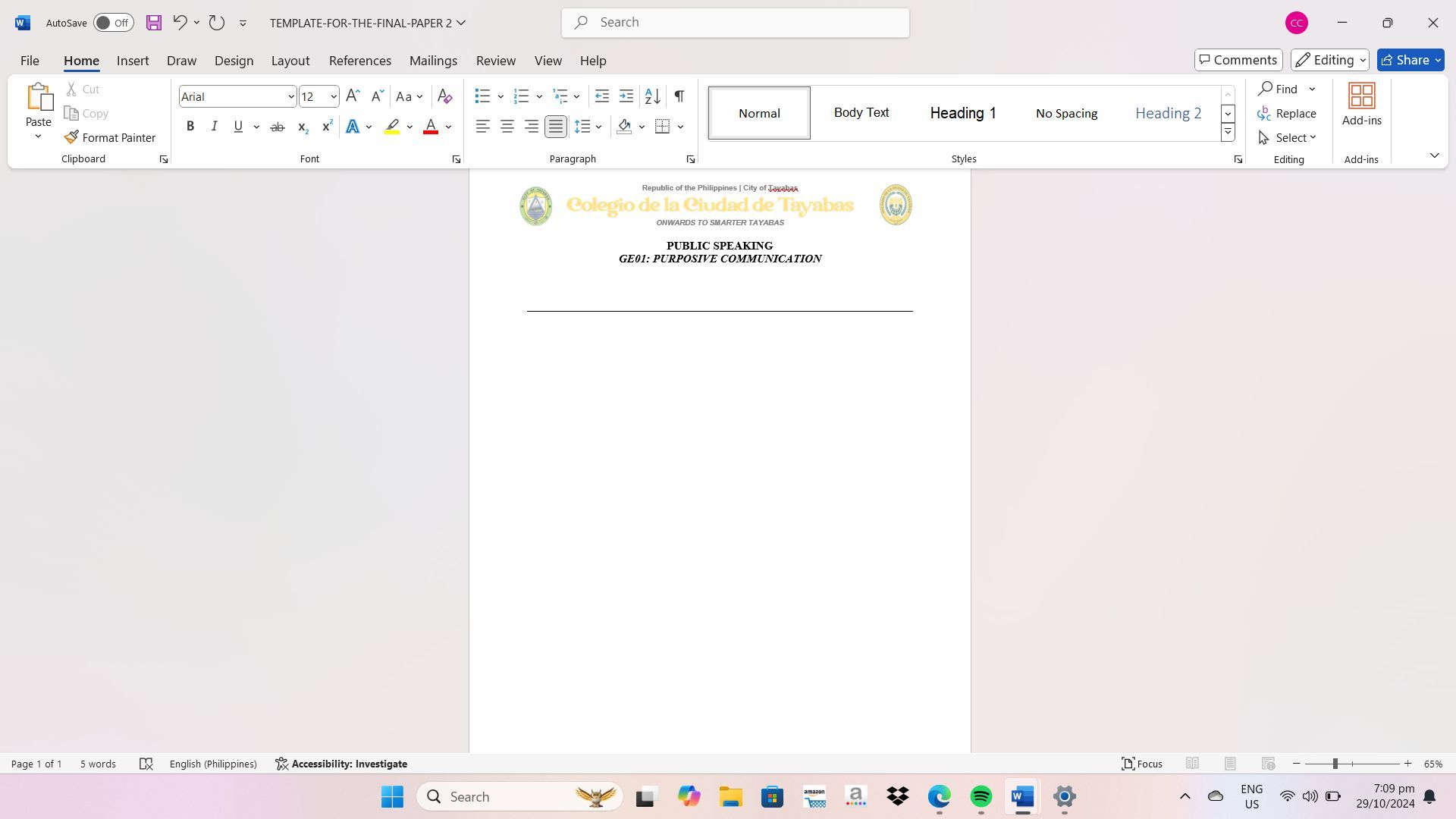This screenshot has width=1456, height=819.
Task: Expand the font size dropdown
Action: (x=334, y=96)
